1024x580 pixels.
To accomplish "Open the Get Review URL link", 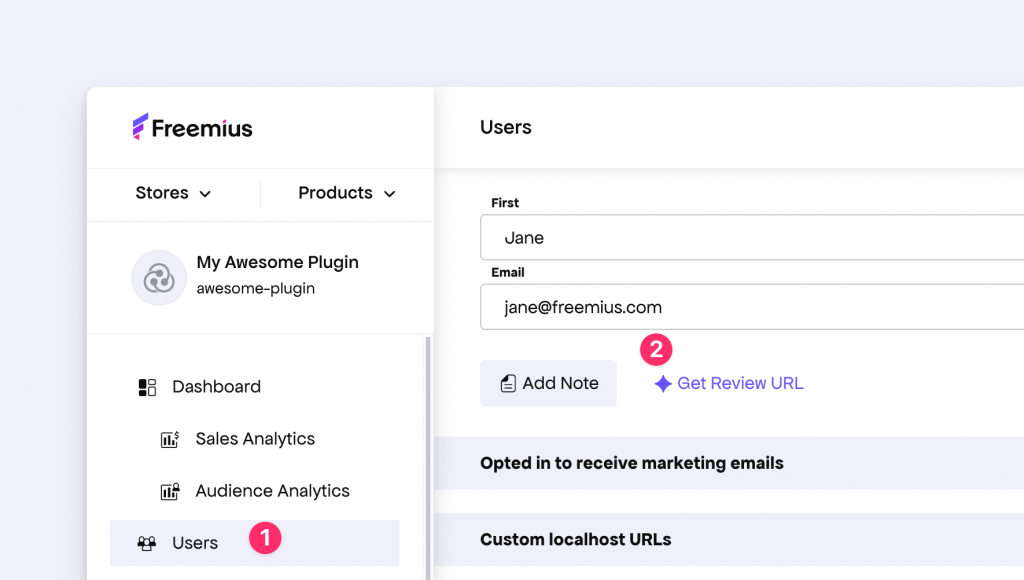I will click(739, 383).
